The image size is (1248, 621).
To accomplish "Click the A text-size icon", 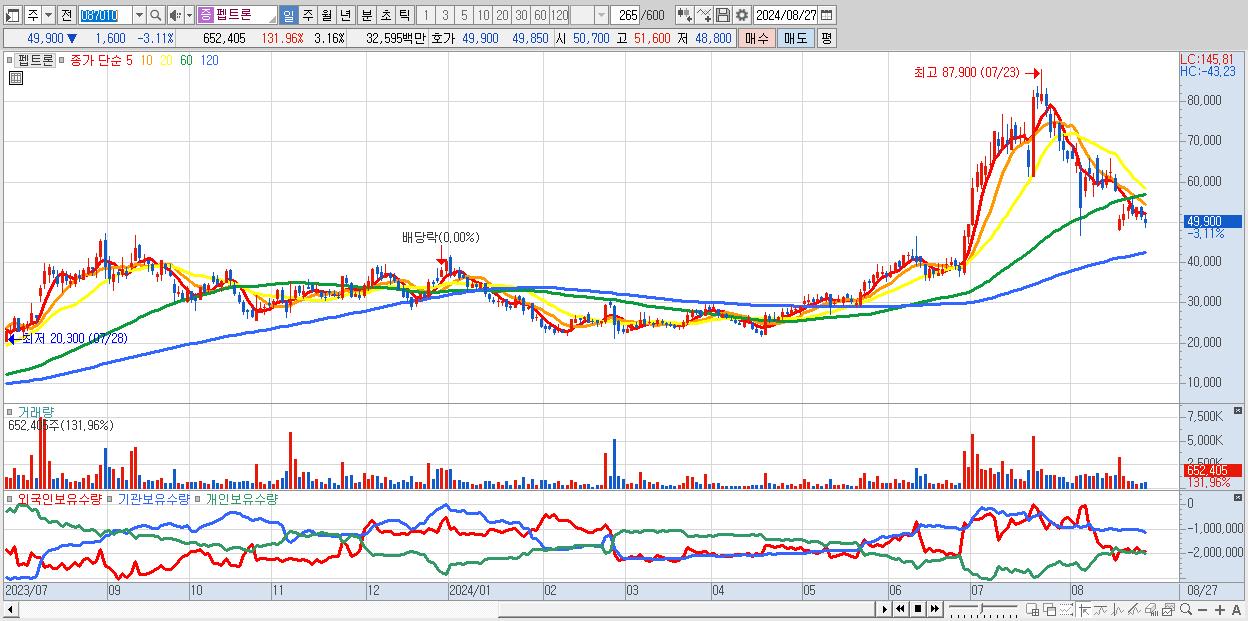I will (x=1236, y=610).
